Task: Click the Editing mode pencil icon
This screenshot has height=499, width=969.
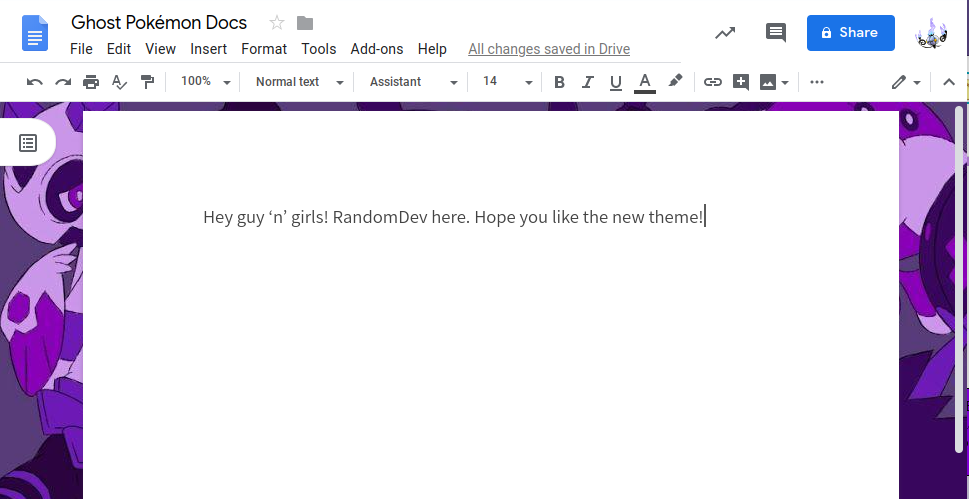Action: tap(899, 82)
